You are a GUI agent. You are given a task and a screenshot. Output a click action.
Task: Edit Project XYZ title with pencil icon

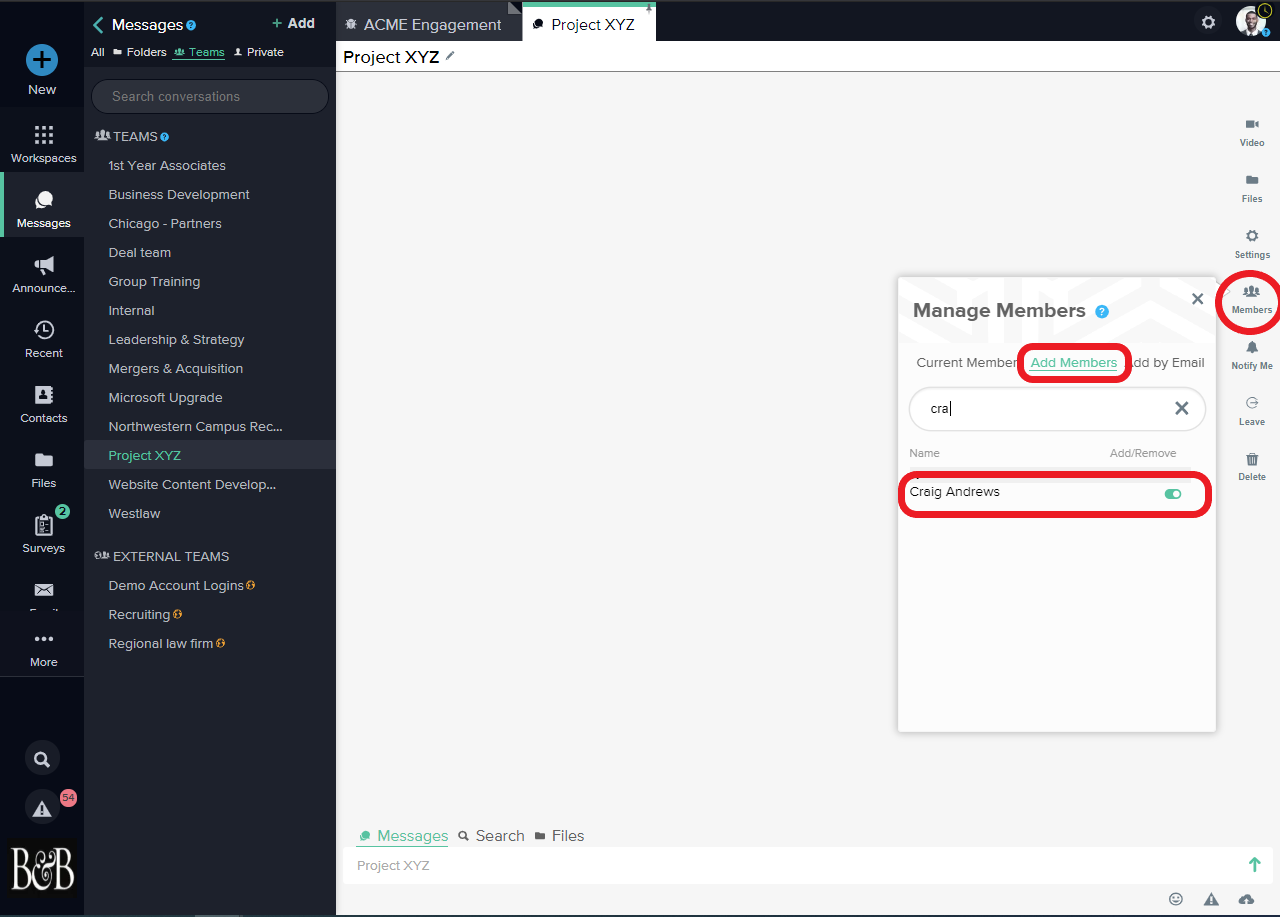pos(450,56)
